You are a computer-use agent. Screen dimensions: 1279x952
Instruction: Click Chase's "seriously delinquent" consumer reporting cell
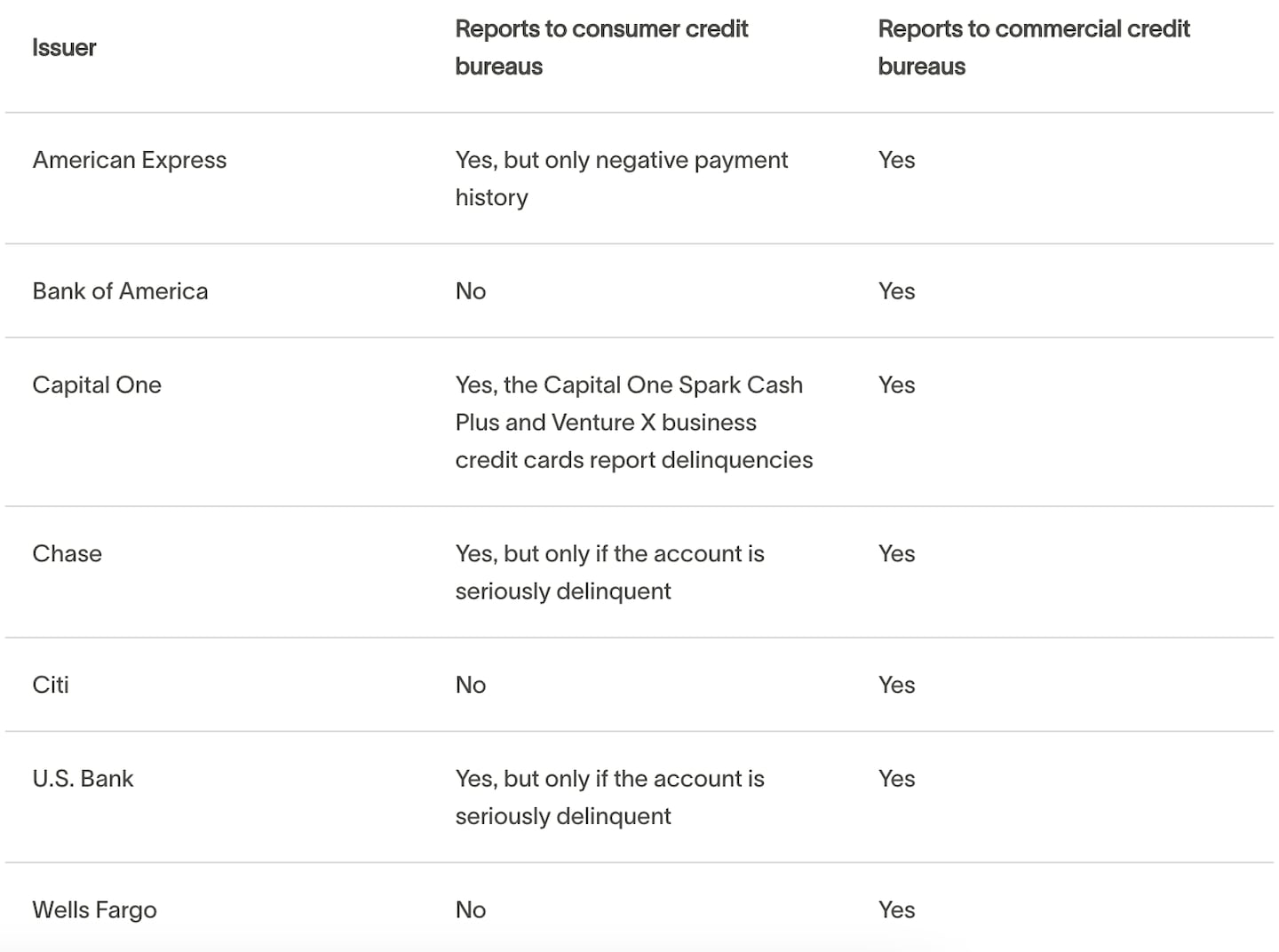click(609, 572)
